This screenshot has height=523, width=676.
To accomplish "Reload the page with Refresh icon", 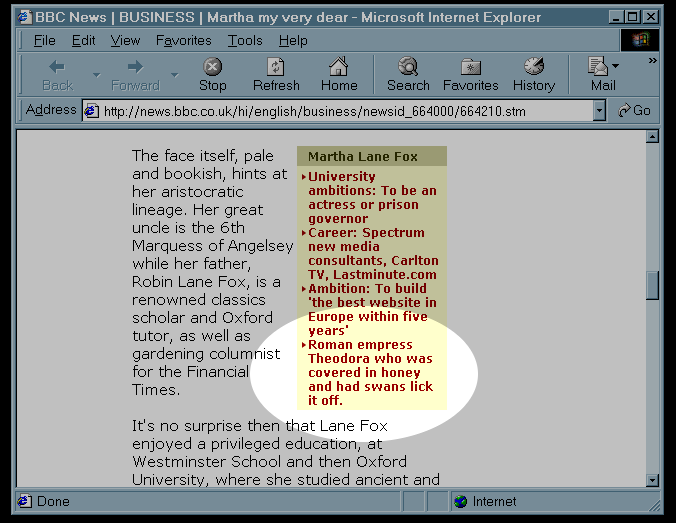I will (276, 67).
